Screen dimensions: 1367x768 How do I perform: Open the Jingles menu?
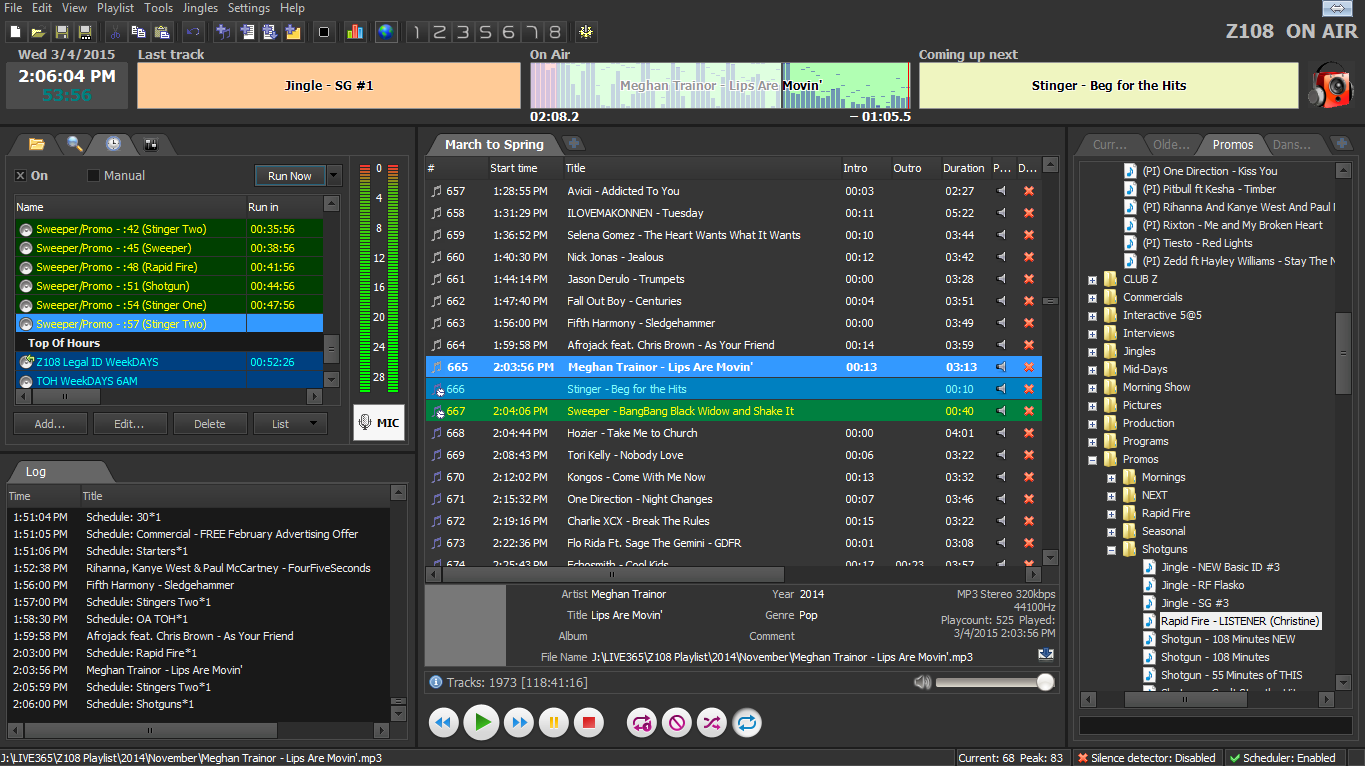(200, 8)
